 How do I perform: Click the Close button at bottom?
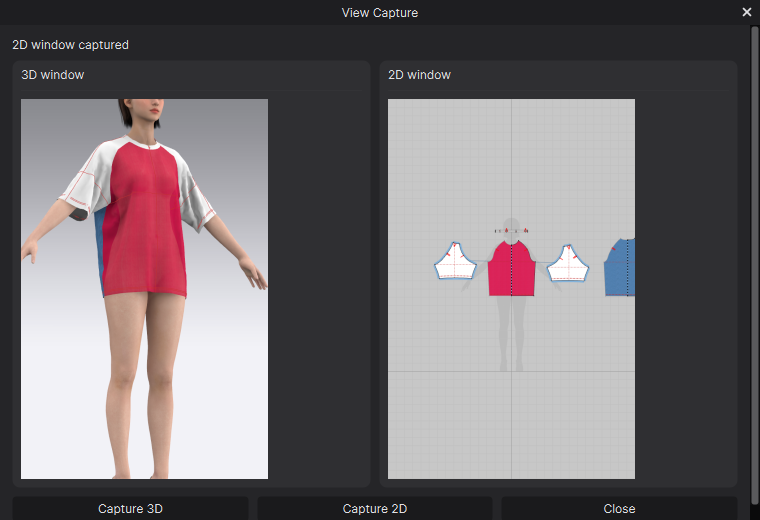[x=619, y=508]
